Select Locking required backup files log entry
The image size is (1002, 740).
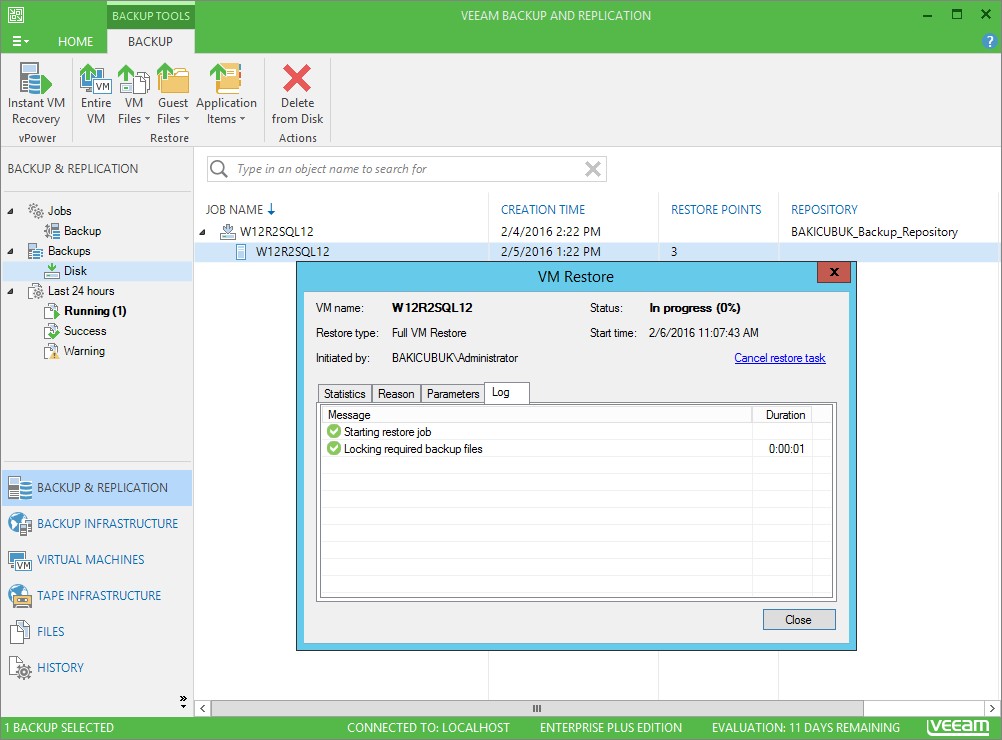[x=576, y=449]
